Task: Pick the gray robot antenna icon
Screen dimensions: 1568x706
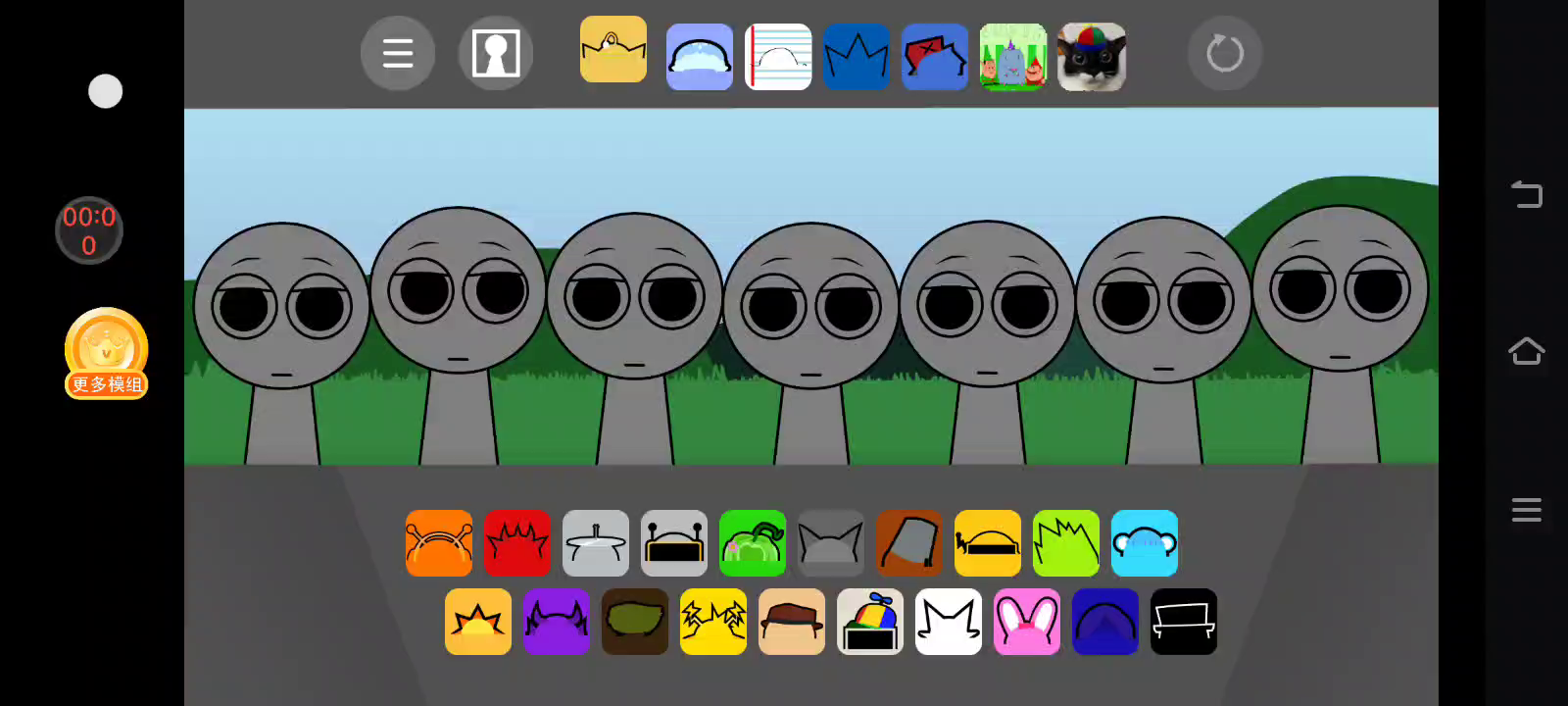Action: click(674, 543)
